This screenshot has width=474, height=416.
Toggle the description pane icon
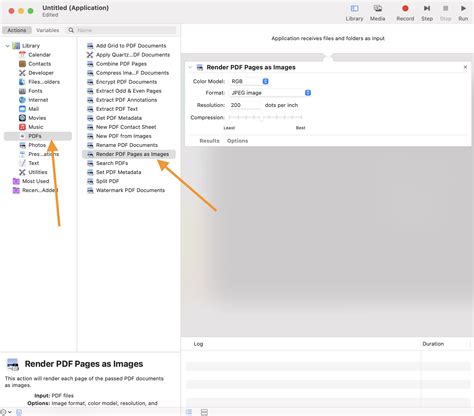(x=19, y=412)
